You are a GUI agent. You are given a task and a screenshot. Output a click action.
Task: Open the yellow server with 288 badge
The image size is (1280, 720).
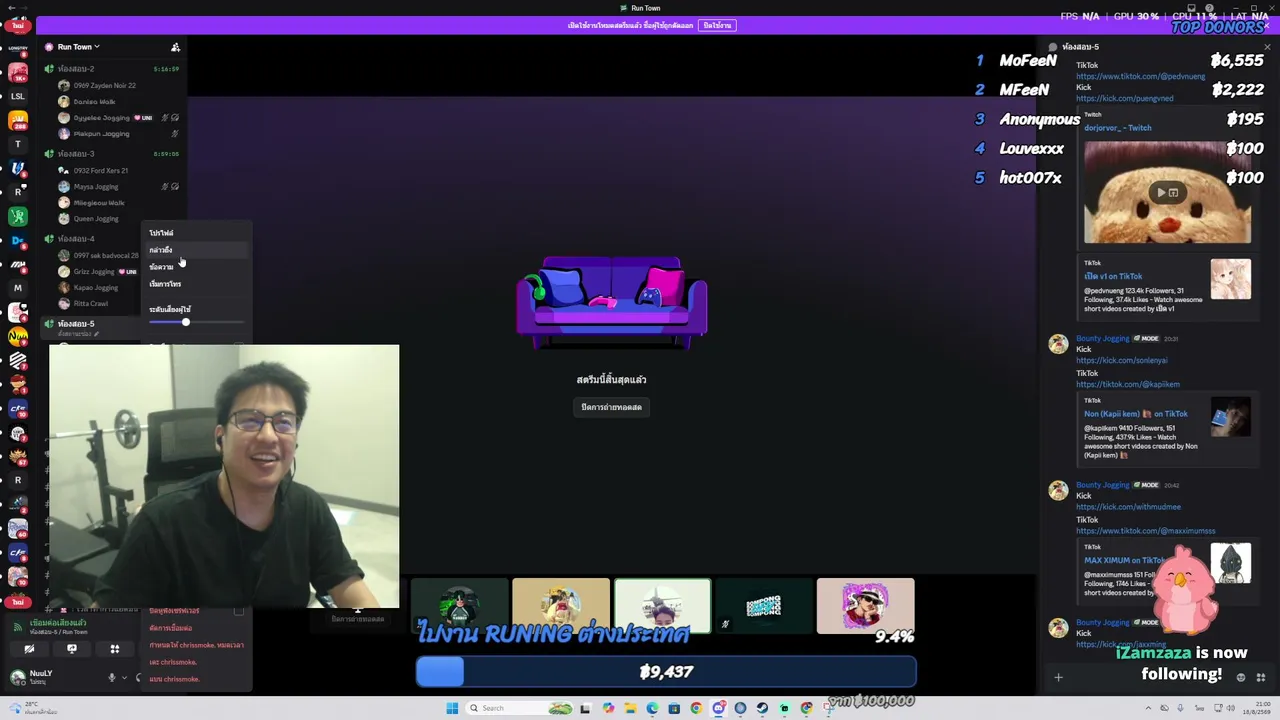click(18, 120)
